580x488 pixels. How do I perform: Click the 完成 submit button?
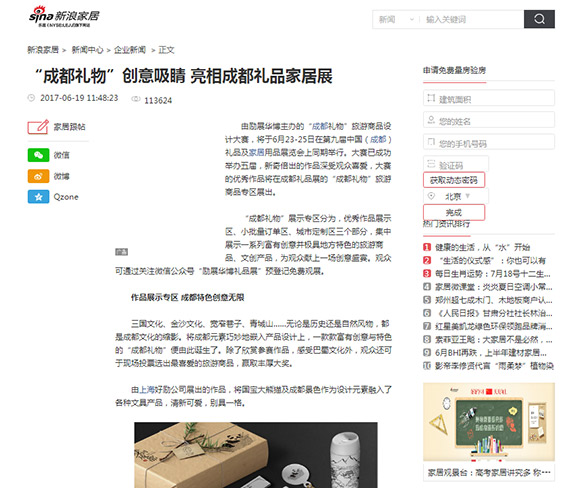tap(454, 212)
